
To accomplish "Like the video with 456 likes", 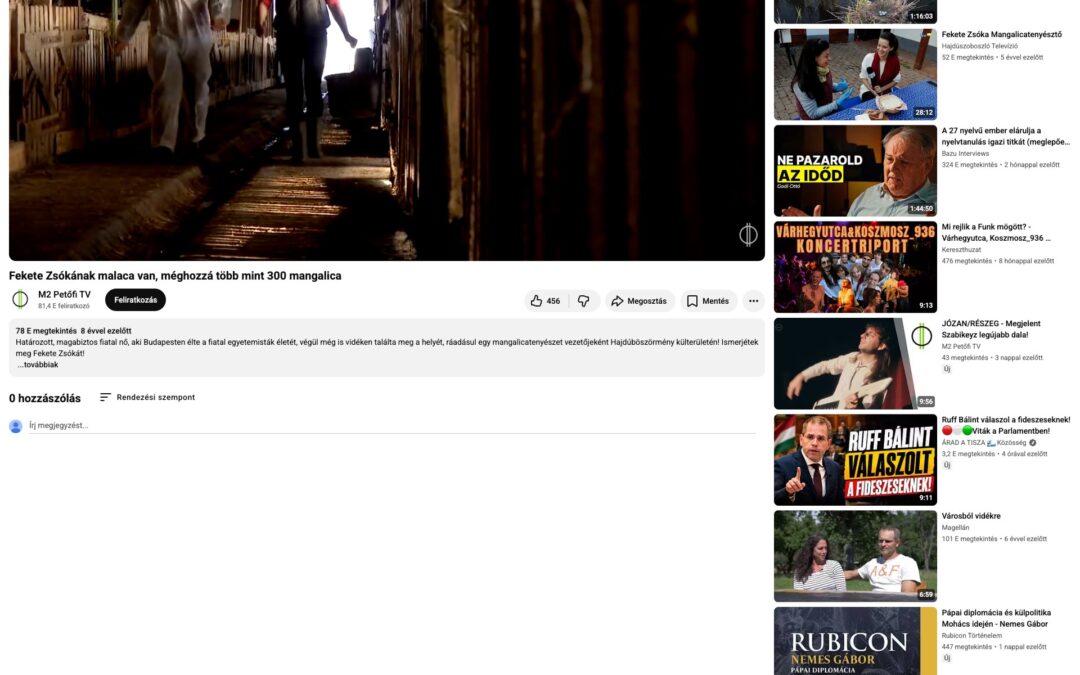I will [x=545, y=301].
